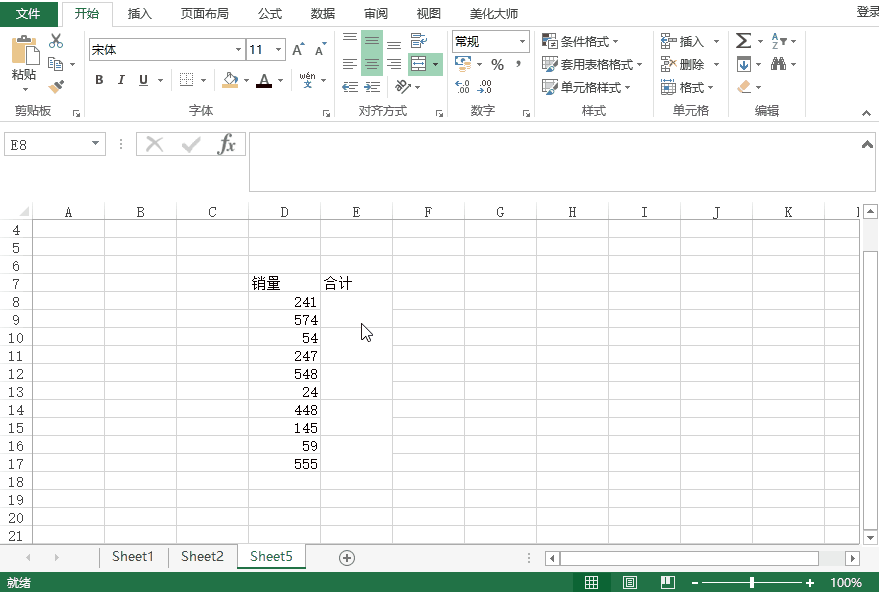Image resolution: width=879 pixels, height=592 pixels.
Task: Click the Increase Font Size icon
Action: [298, 49]
